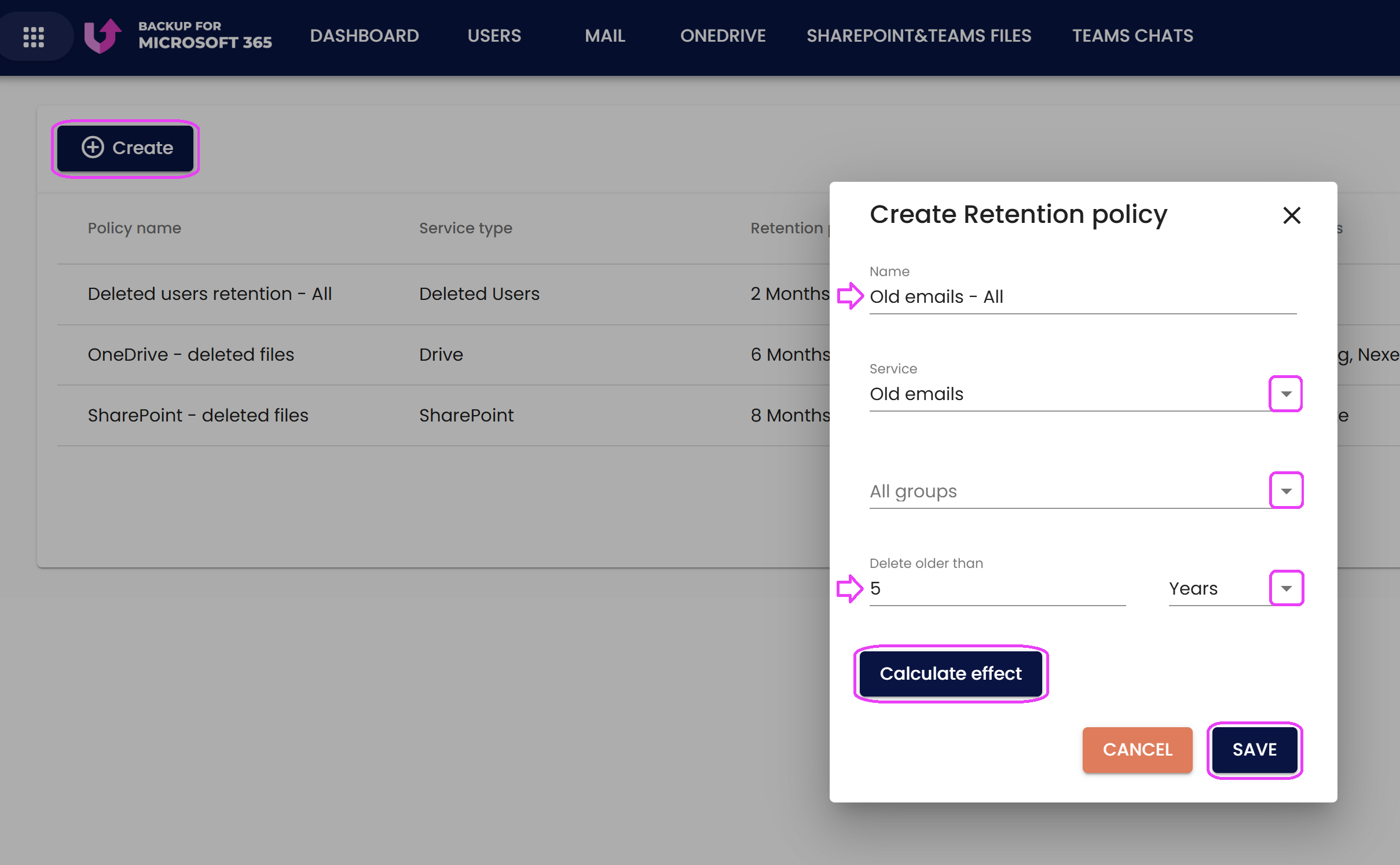Click the '6 Months' retention cell
Viewport: 1400px width, 865px height.
[x=790, y=354]
